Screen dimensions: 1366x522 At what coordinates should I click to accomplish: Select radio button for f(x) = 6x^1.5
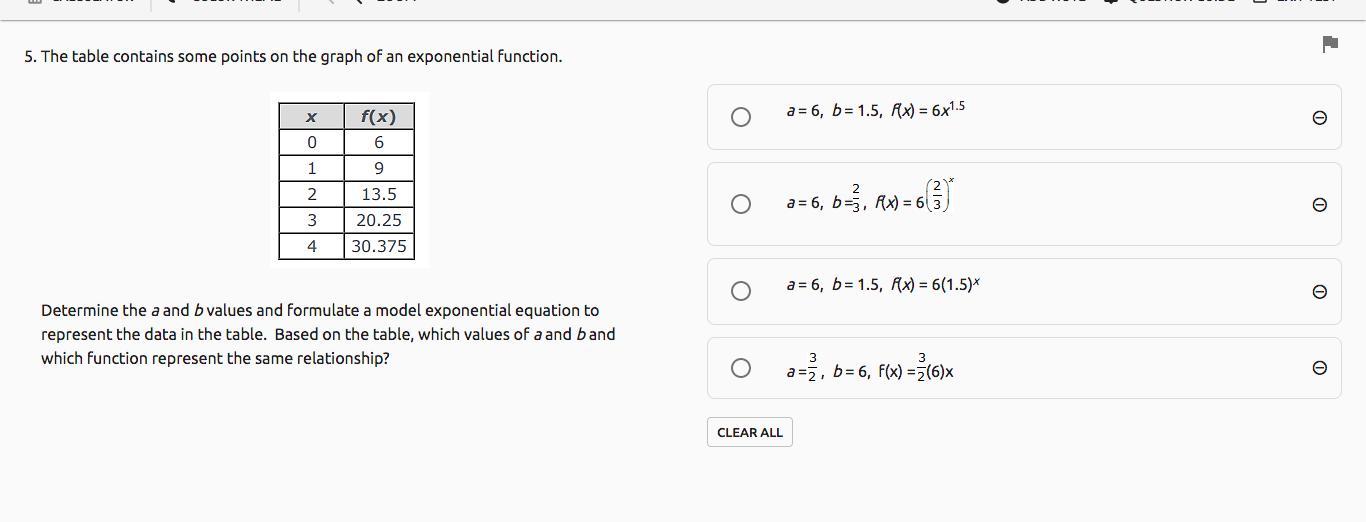(x=741, y=117)
